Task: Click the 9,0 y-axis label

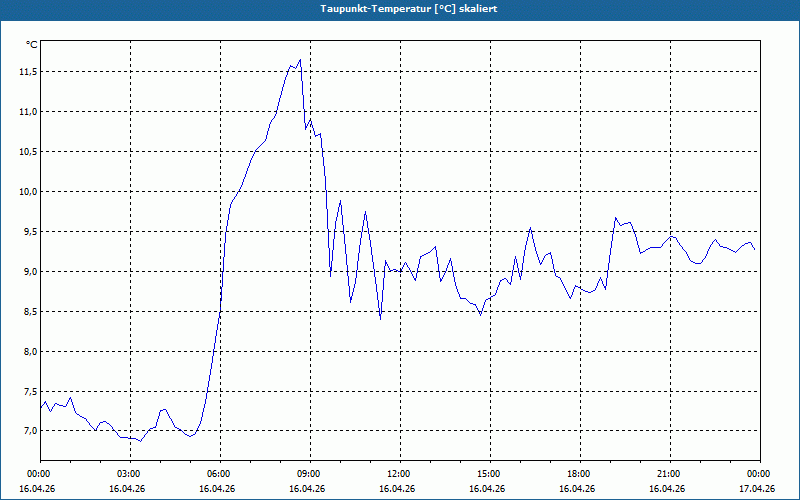Action: (x=30, y=271)
